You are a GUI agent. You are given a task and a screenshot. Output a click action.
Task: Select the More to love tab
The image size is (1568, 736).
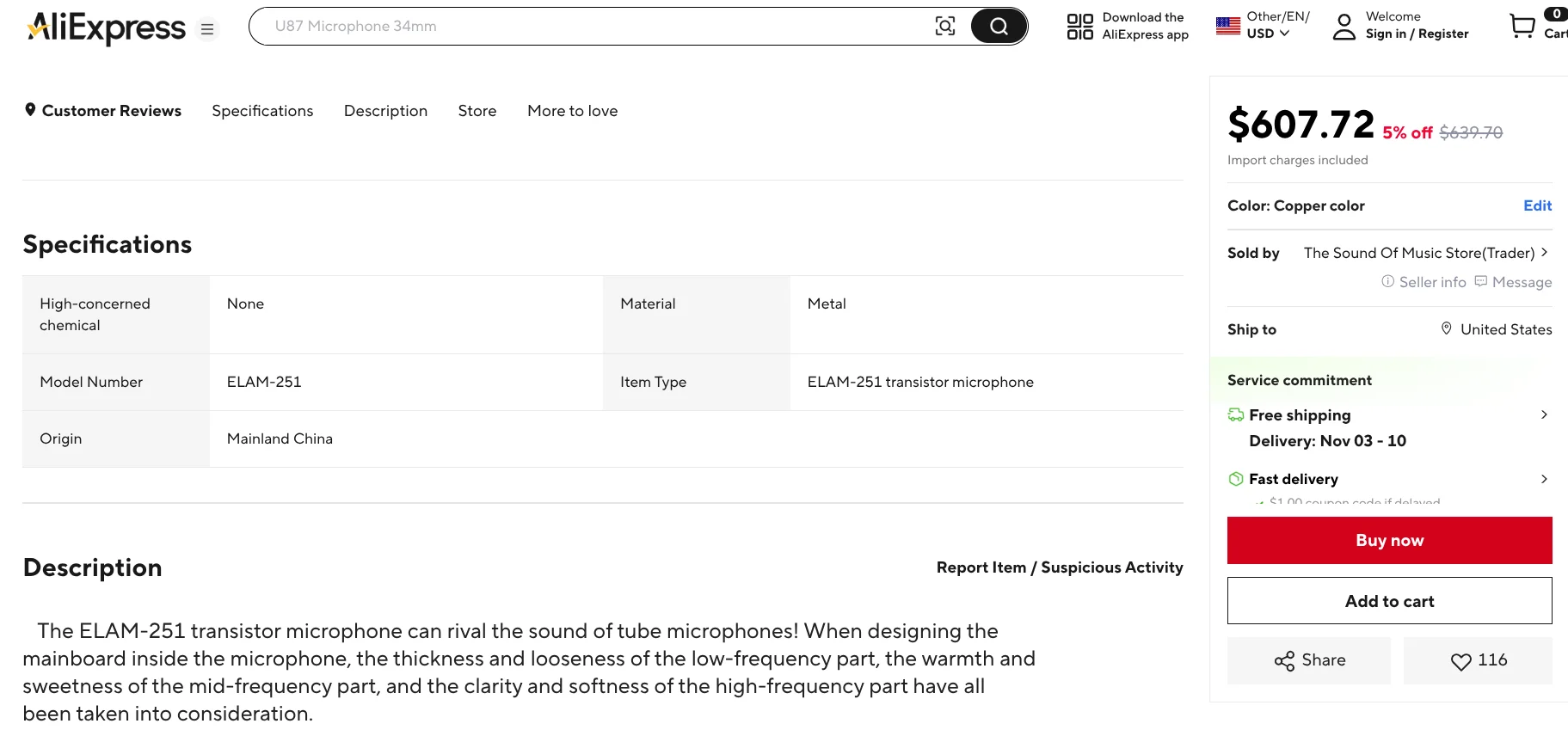(x=572, y=111)
